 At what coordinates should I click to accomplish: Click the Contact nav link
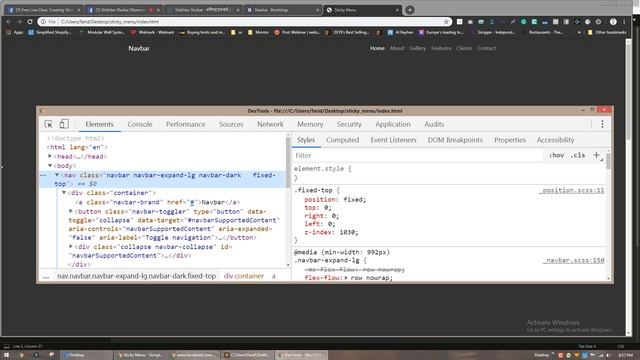[487, 48]
